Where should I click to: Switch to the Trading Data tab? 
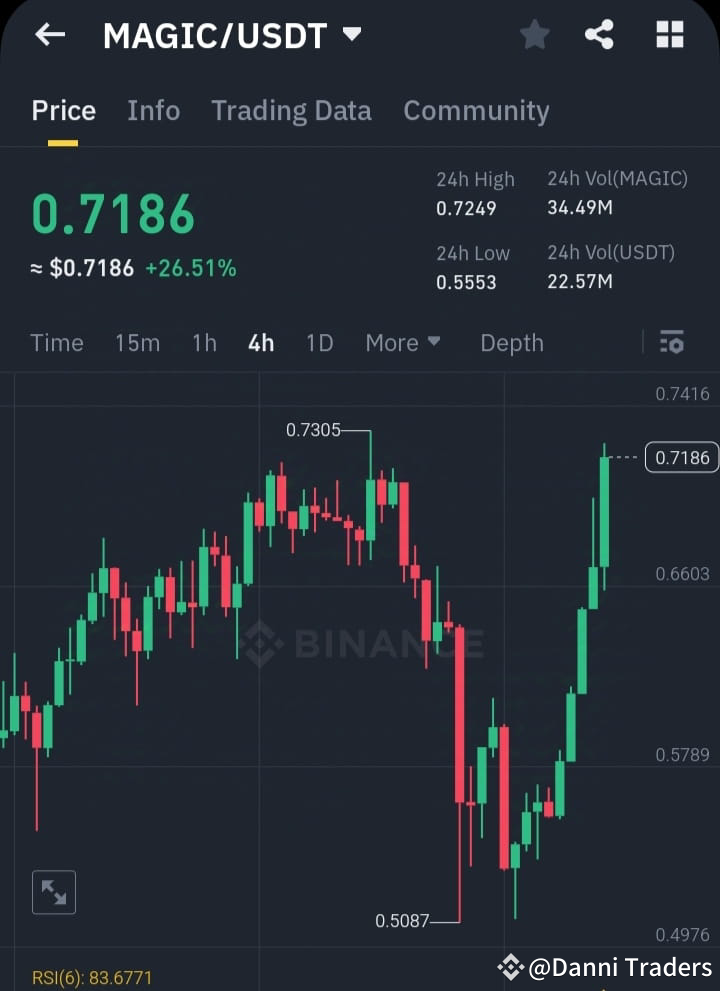pyautogui.click(x=291, y=111)
